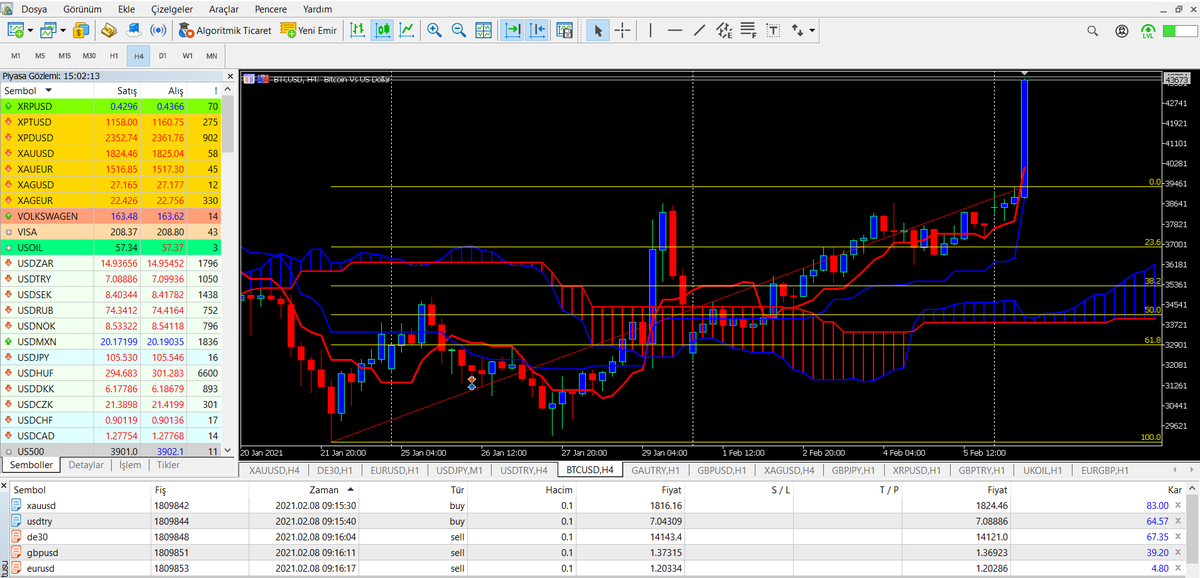Zoom in on the chart
This screenshot has width=1200, height=578.
(435, 30)
